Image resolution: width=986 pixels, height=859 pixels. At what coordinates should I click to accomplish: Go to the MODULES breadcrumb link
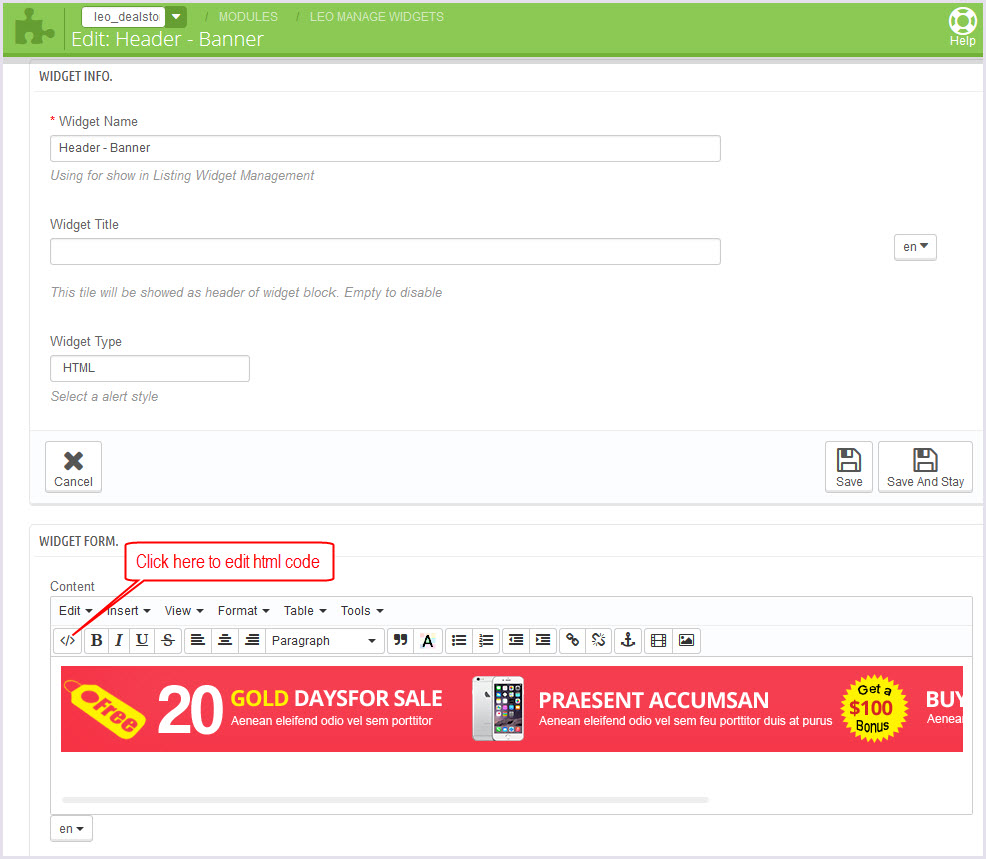248,17
